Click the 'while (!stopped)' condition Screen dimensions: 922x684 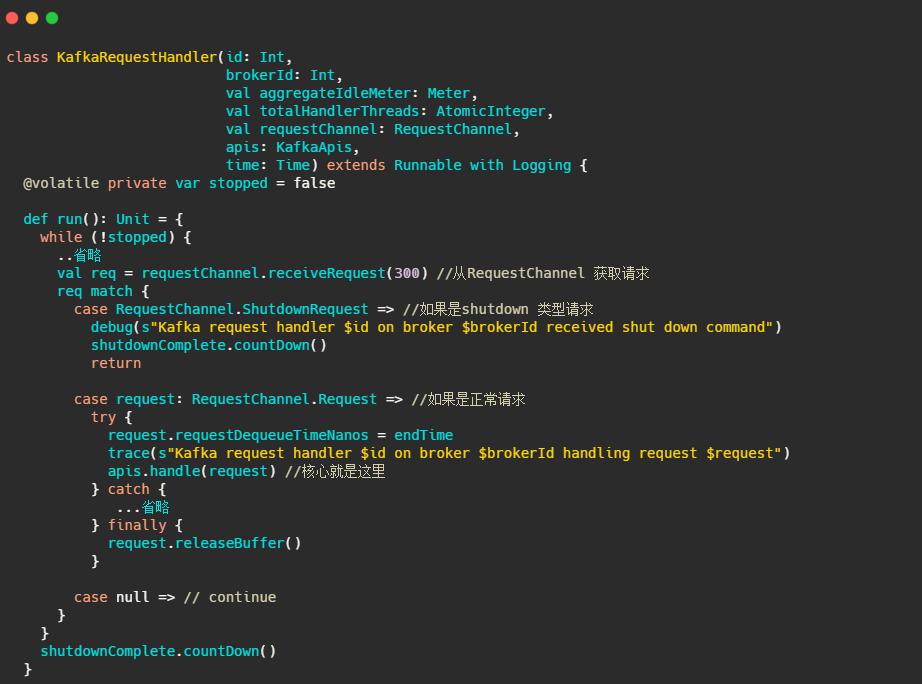click(x=108, y=237)
